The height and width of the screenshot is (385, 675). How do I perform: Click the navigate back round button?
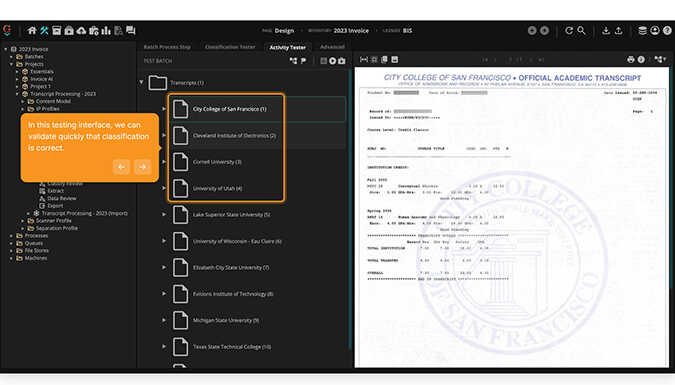point(532,31)
